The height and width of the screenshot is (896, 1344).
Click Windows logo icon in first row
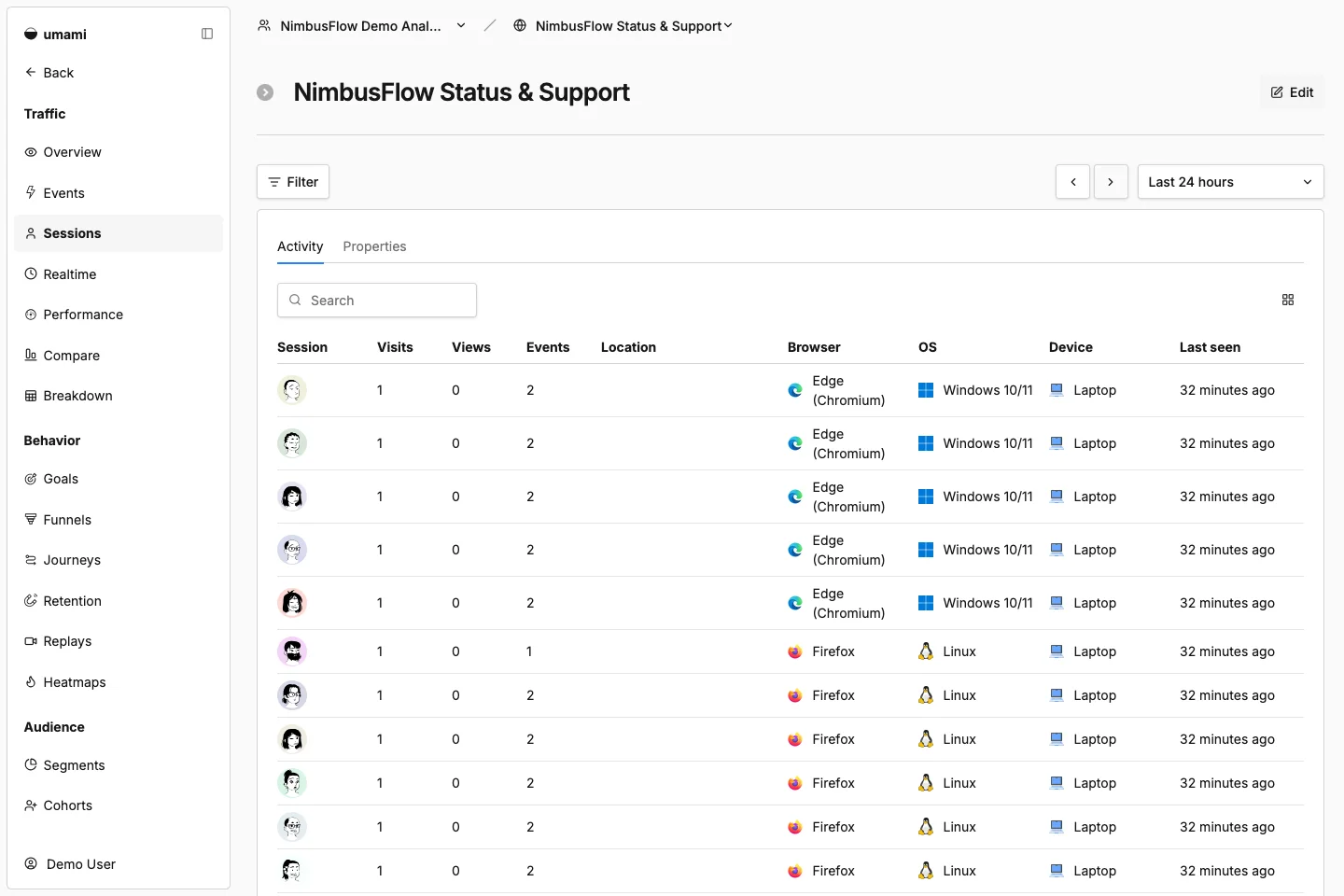point(926,390)
